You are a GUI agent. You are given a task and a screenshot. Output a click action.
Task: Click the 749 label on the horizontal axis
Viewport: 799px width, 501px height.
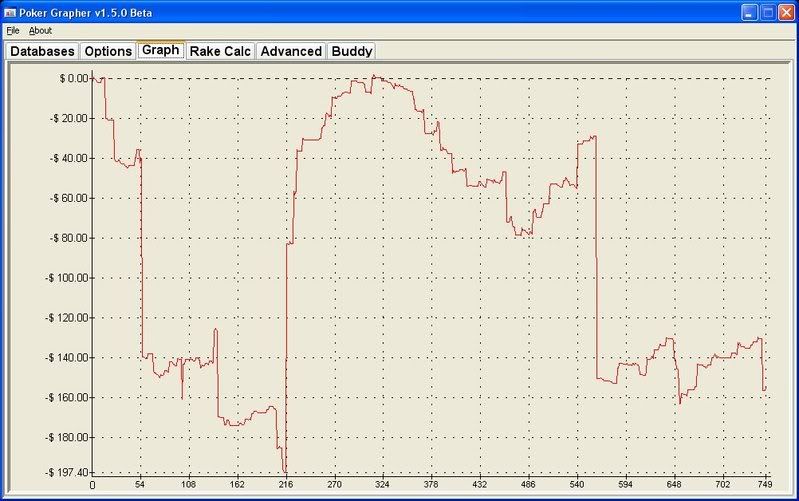pos(765,485)
